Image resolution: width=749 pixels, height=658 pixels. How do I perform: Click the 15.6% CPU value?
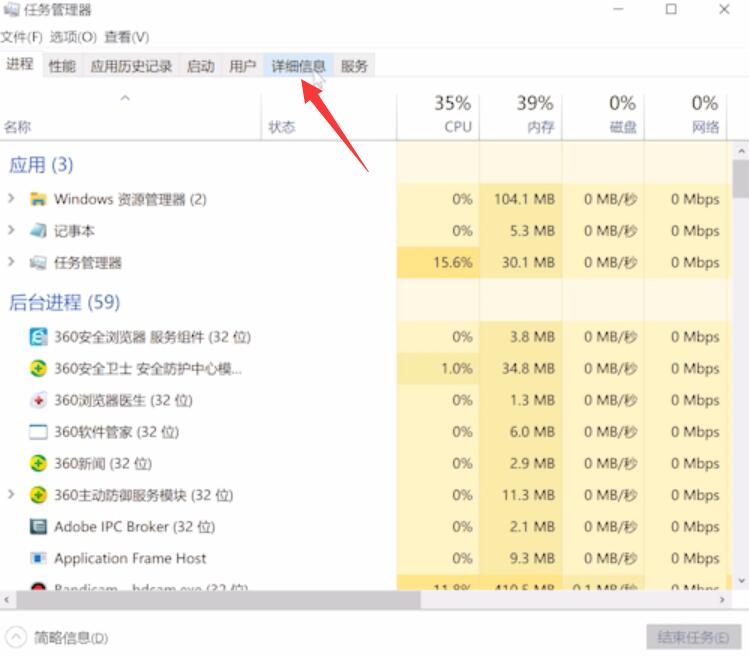(452, 262)
